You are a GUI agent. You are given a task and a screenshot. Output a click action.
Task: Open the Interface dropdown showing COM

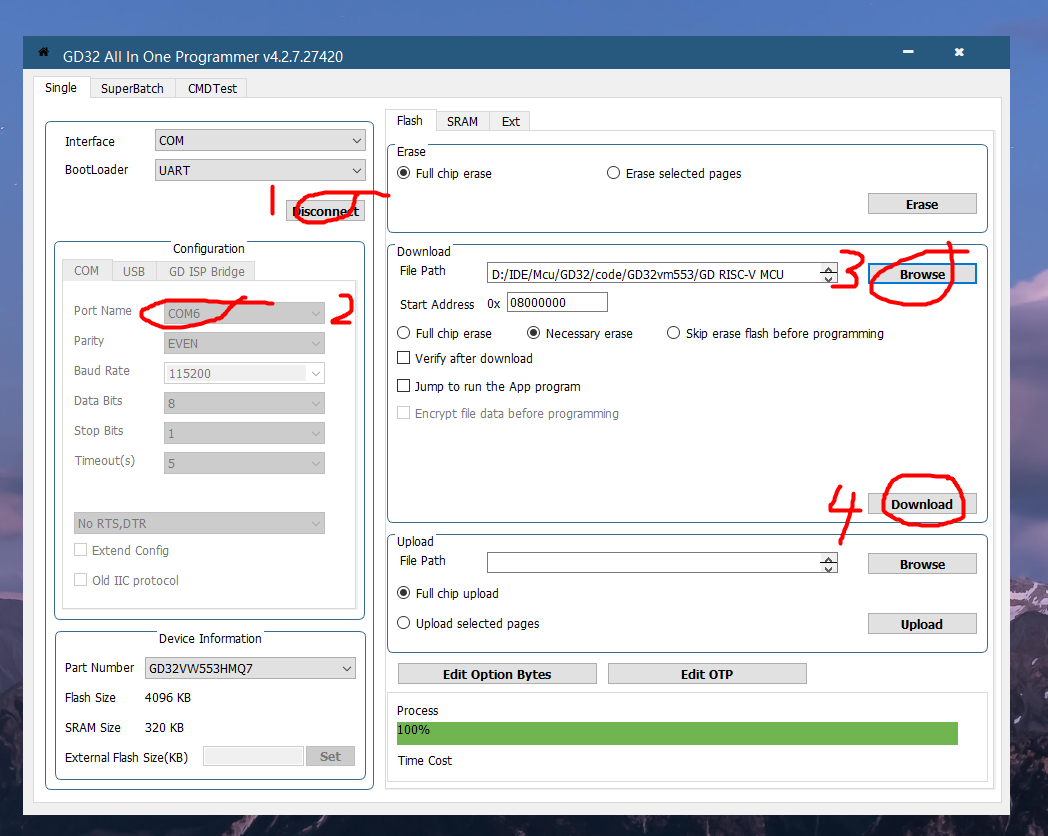pyautogui.click(x=260, y=141)
